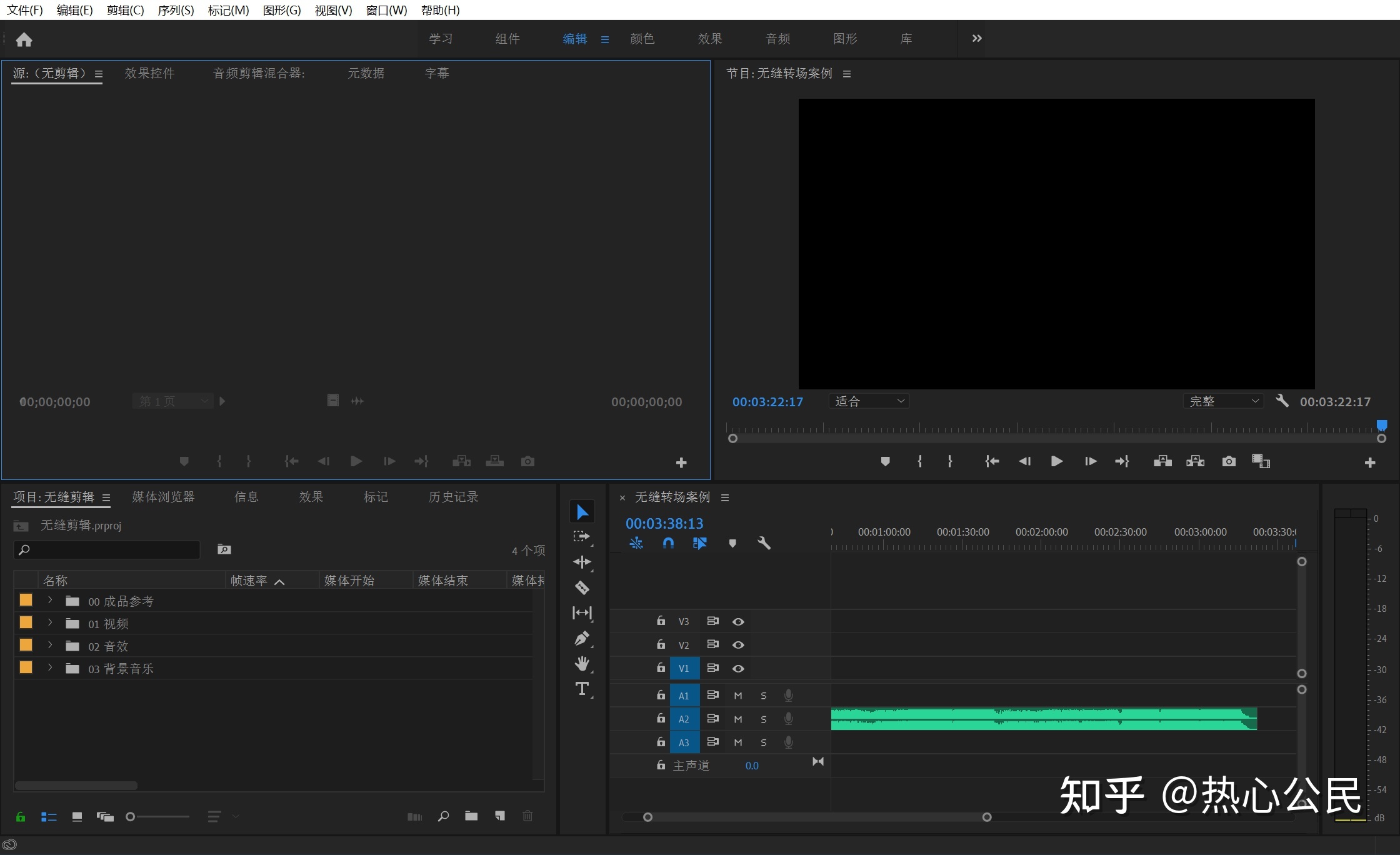Click timeline playhead time 00:03:38:13
The height and width of the screenshot is (855, 1400).
(x=664, y=524)
